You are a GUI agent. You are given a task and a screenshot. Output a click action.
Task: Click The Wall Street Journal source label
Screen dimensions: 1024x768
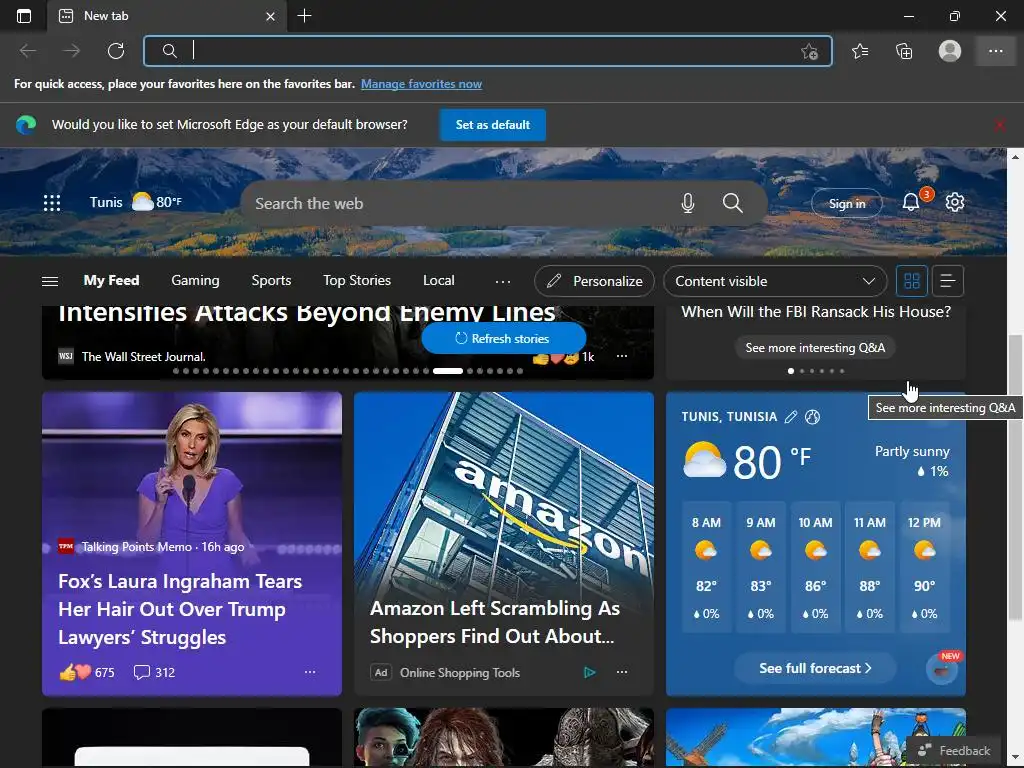[143, 357]
